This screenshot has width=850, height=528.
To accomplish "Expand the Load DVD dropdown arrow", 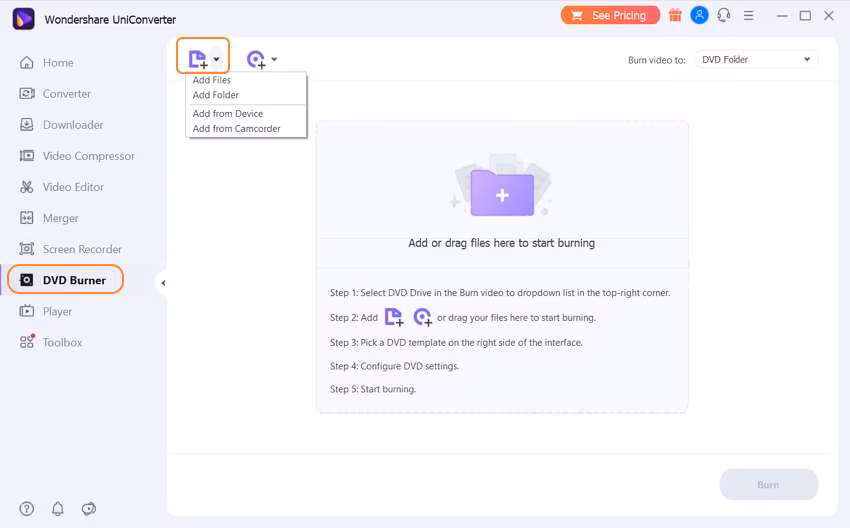I will [x=274, y=59].
